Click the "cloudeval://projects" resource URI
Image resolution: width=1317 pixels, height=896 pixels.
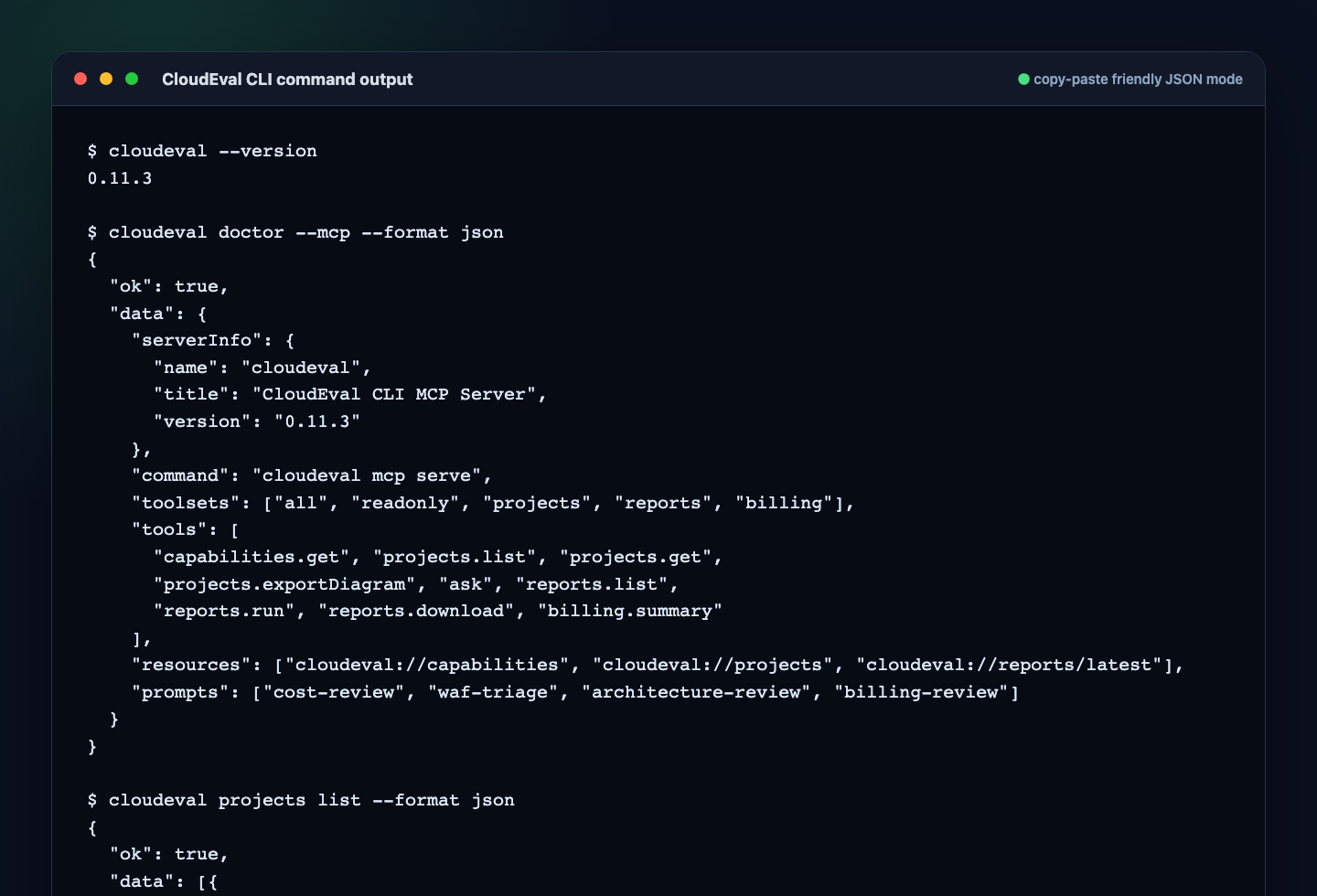(712, 665)
